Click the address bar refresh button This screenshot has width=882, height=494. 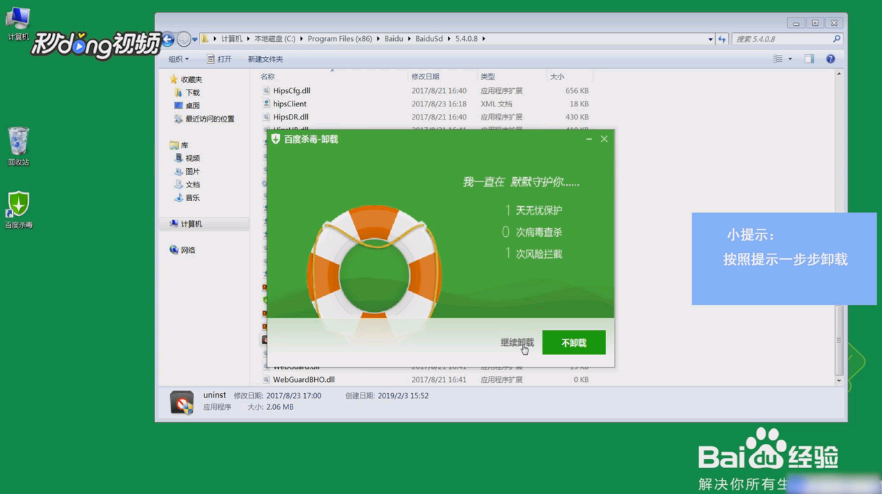722,39
